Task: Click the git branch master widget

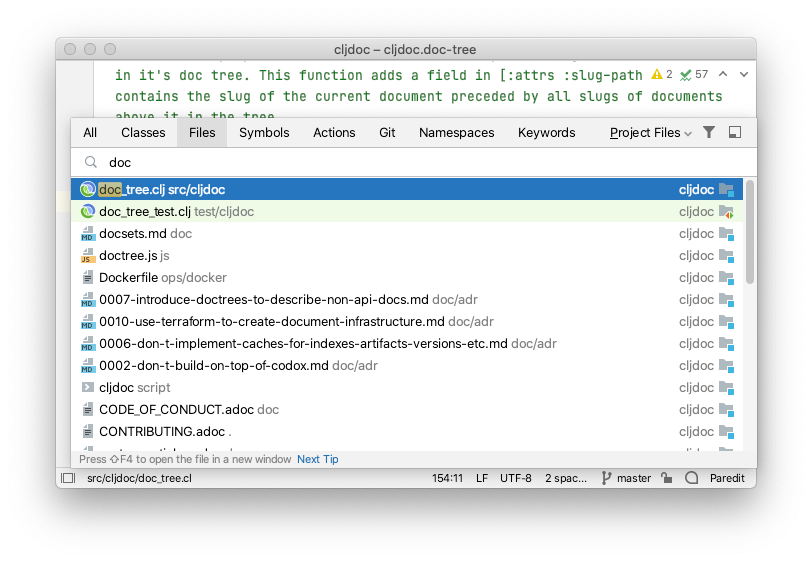Action: click(x=626, y=478)
